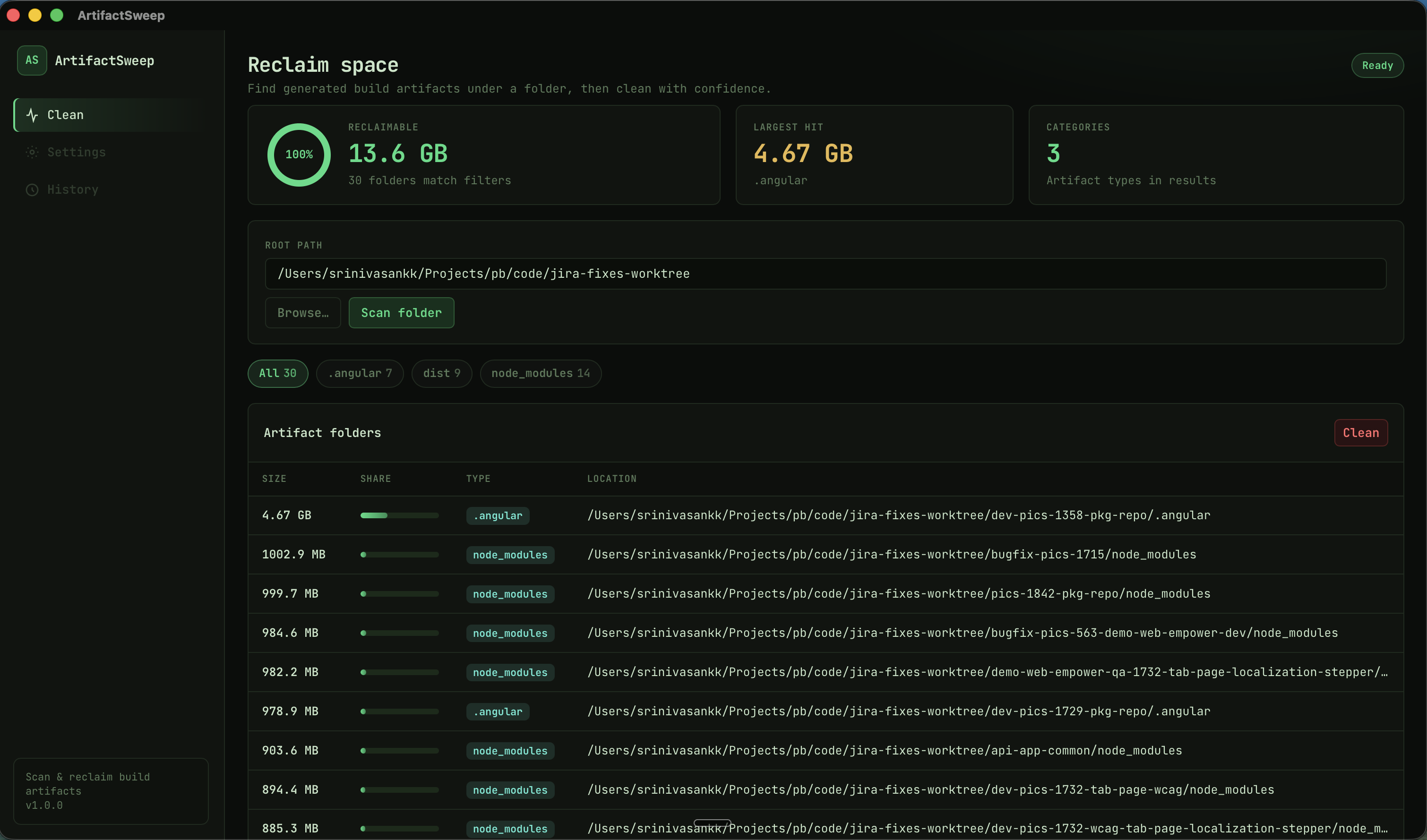This screenshot has height=840, width=1427.
Task: Click the bugfix-pics-1715/node_modules location path
Action: pos(892,555)
